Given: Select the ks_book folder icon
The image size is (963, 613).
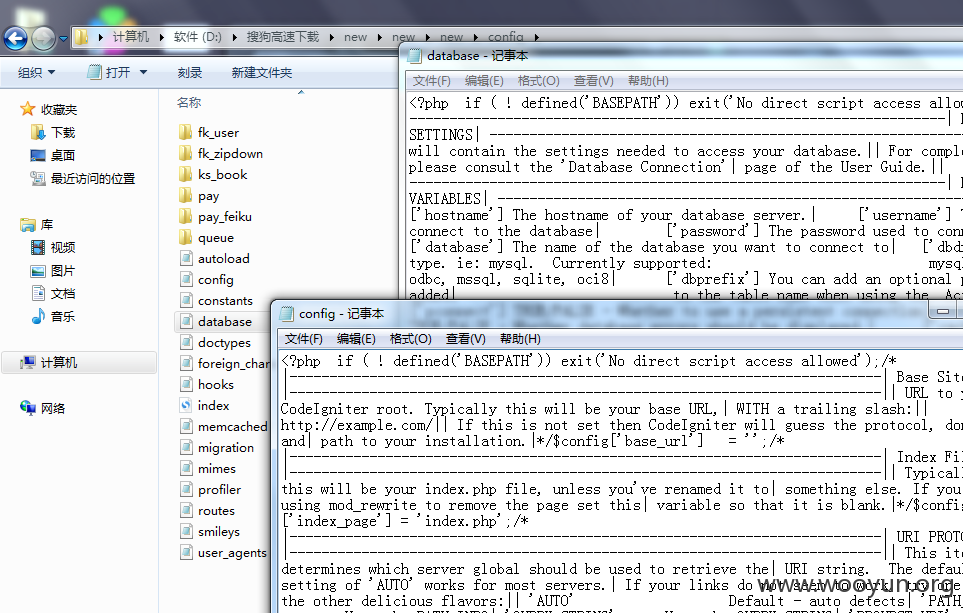Looking at the screenshot, I should (x=185, y=174).
